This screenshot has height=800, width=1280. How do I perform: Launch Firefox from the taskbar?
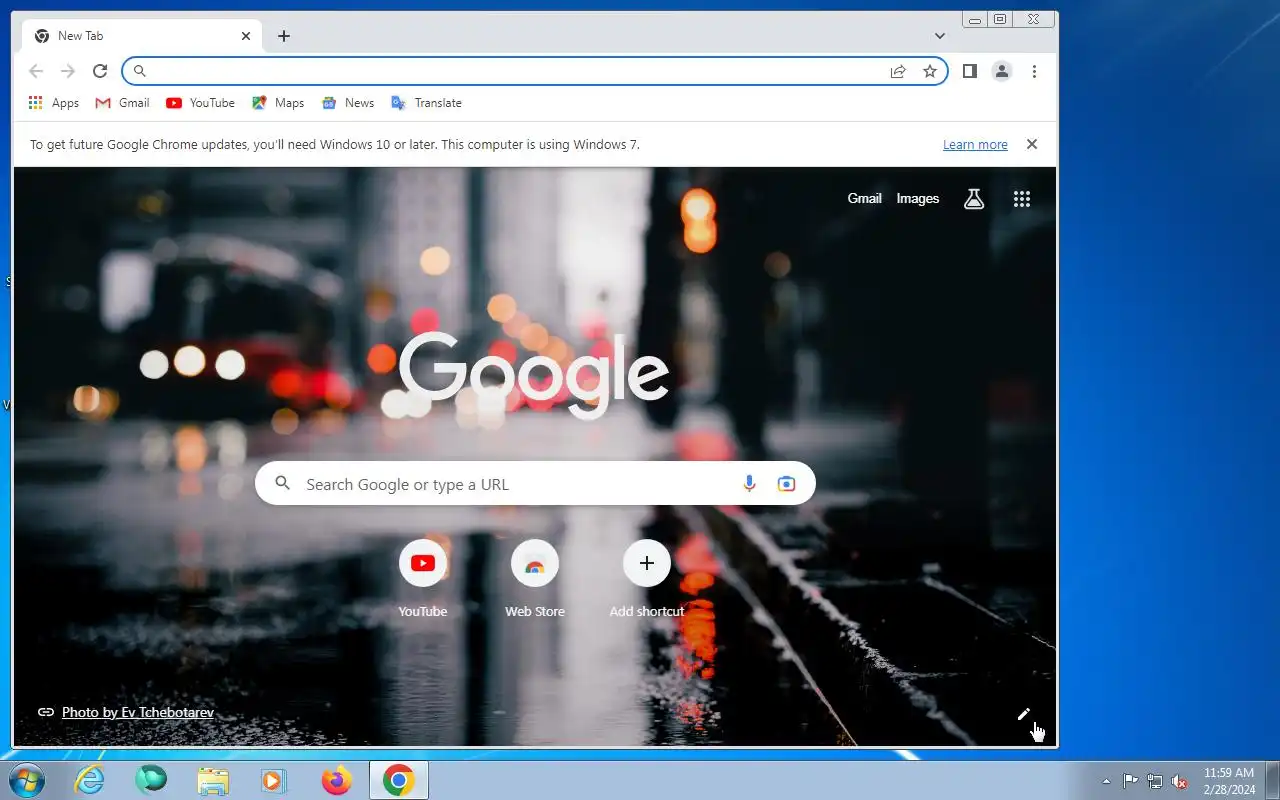click(x=337, y=780)
